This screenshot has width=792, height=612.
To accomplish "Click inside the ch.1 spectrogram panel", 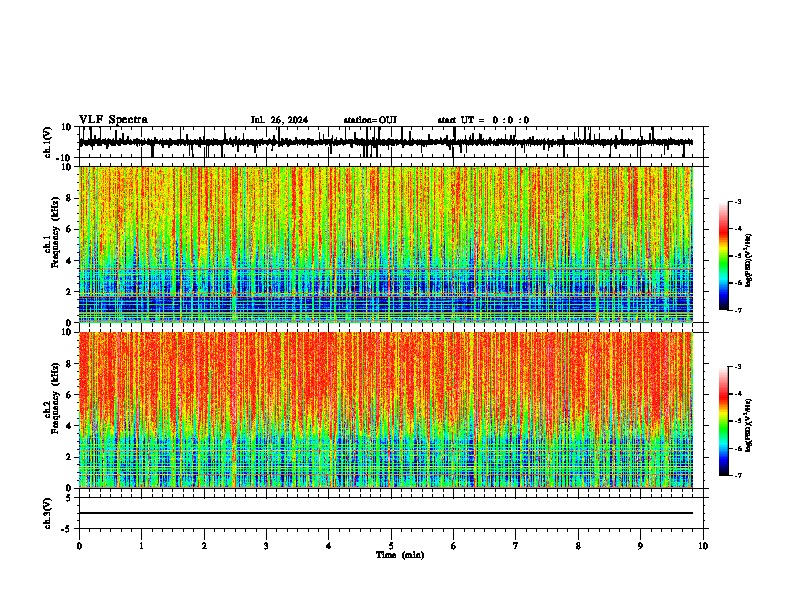I will point(385,244).
